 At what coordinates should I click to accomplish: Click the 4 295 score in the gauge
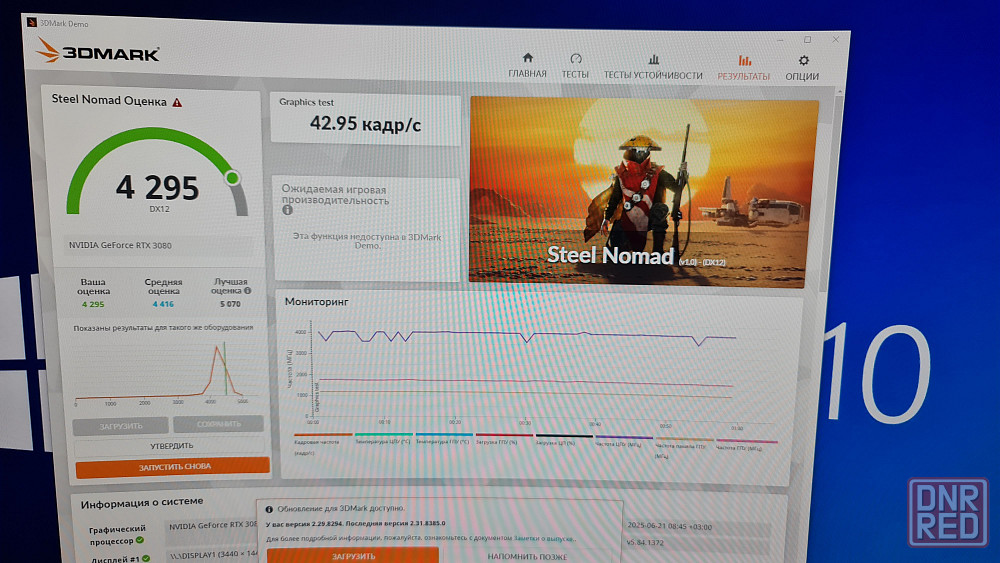158,187
